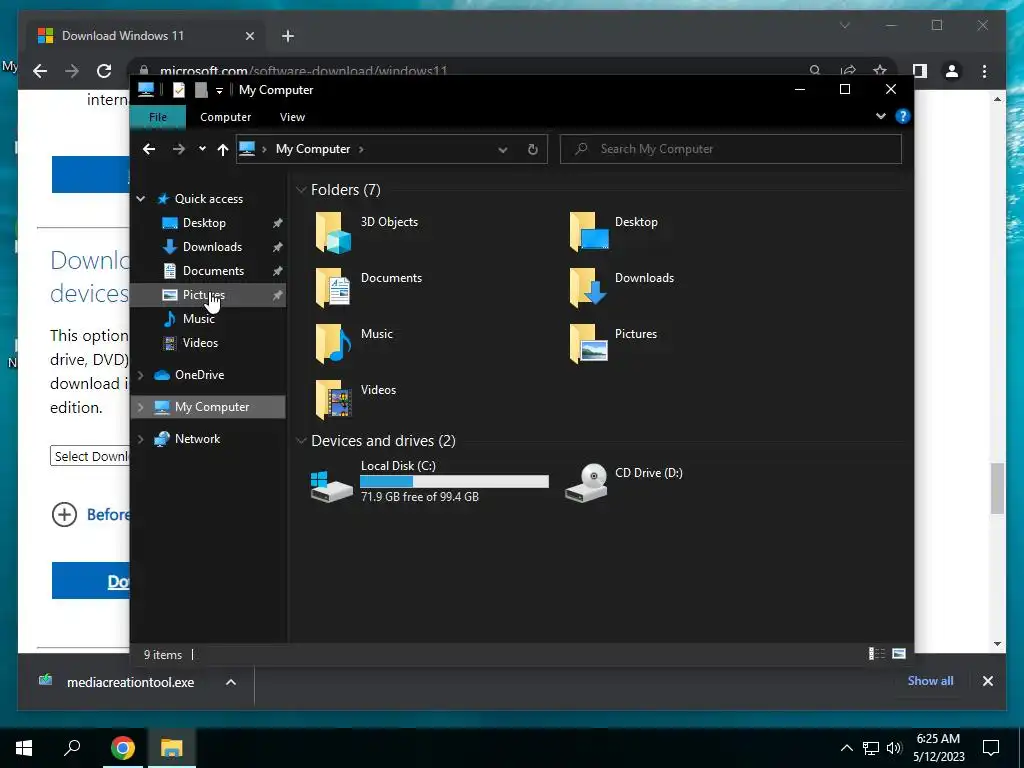
Task: Open the Documents folder in main pane
Action: click(333, 287)
